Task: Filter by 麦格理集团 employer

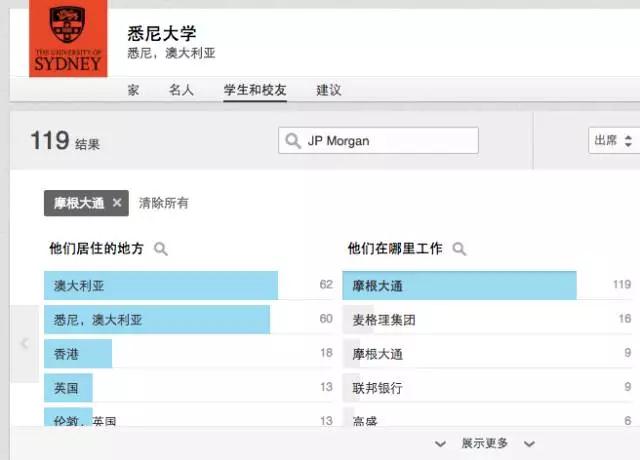Action: coord(384,320)
